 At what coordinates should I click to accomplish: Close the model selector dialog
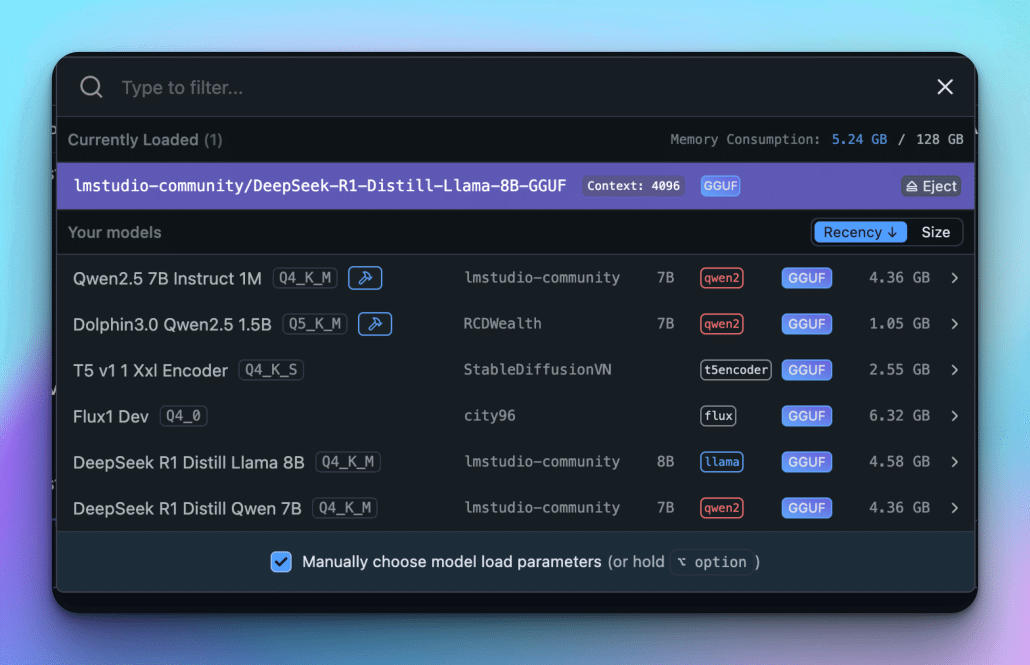click(x=945, y=87)
